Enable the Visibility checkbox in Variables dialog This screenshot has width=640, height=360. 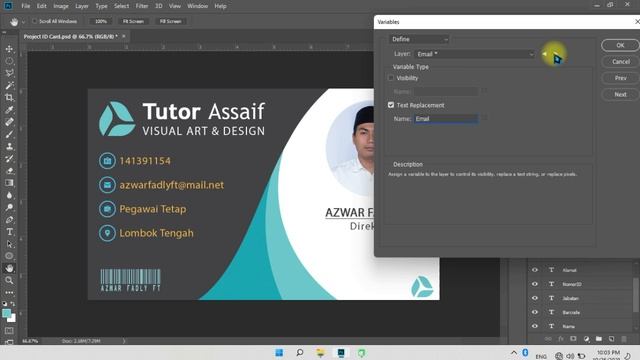click(391, 78)
